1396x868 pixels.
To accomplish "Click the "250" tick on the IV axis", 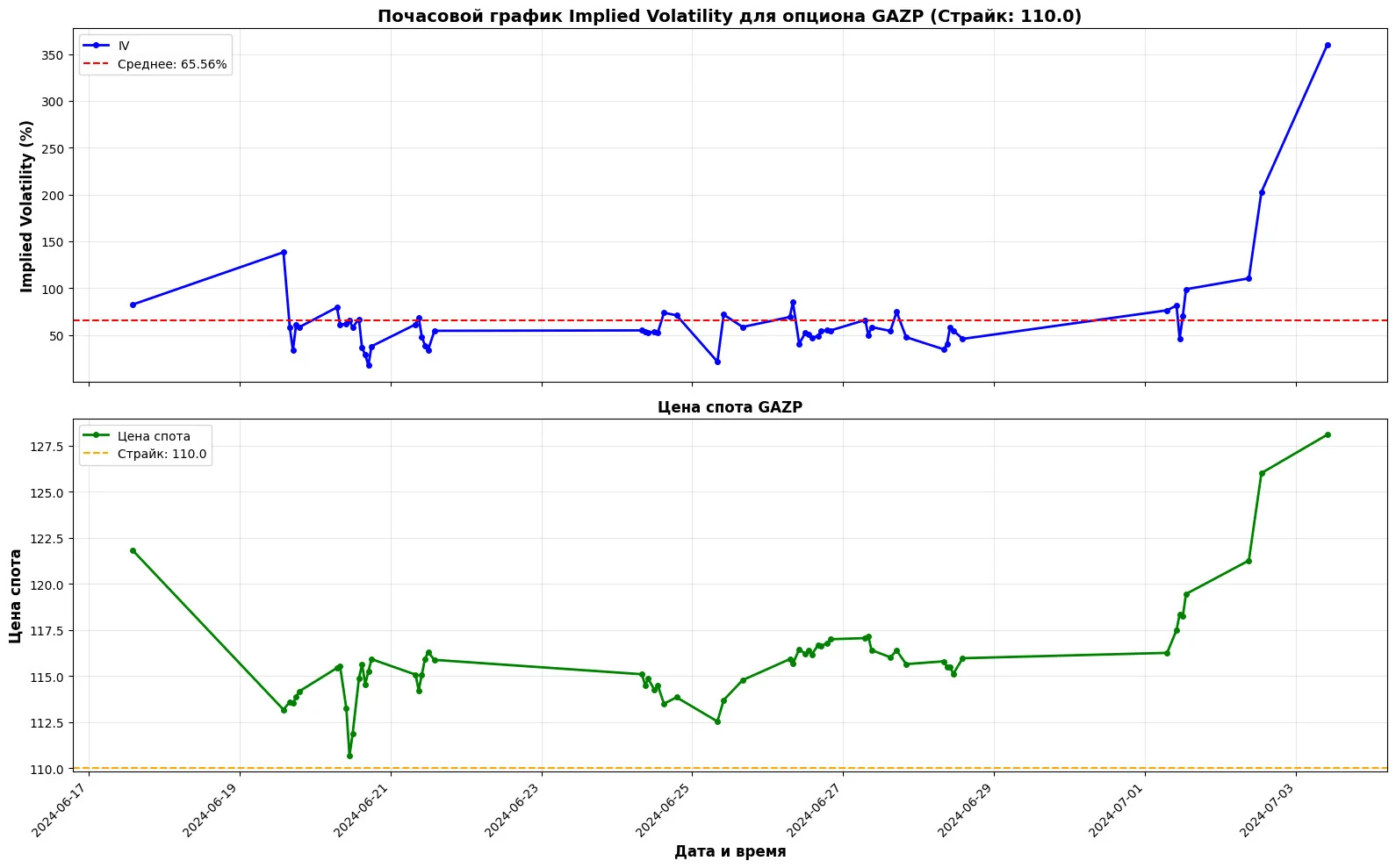I will point(53,148).
